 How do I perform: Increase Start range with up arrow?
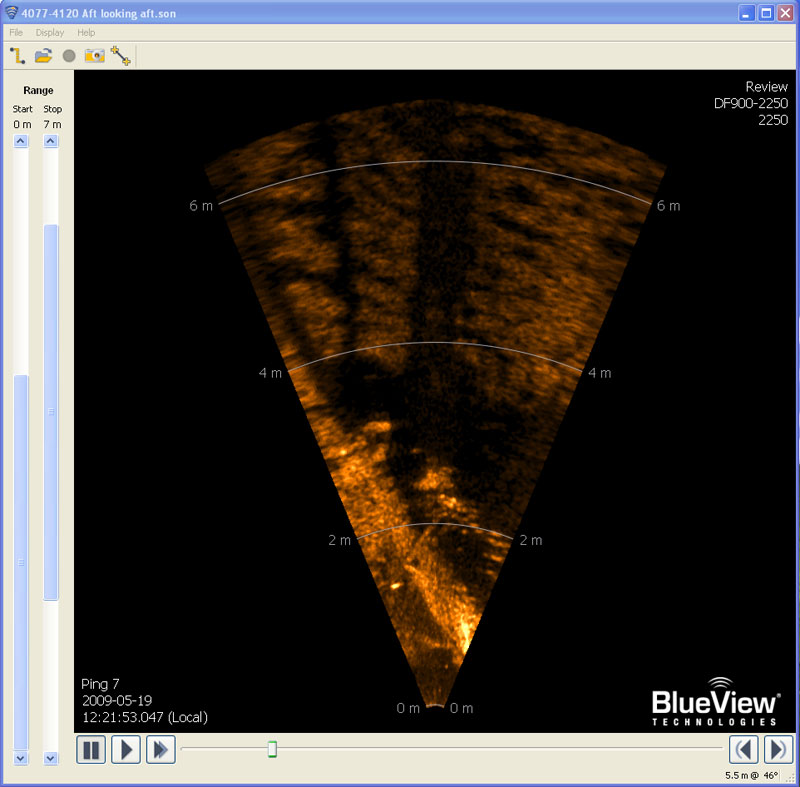tap(21, 142)
